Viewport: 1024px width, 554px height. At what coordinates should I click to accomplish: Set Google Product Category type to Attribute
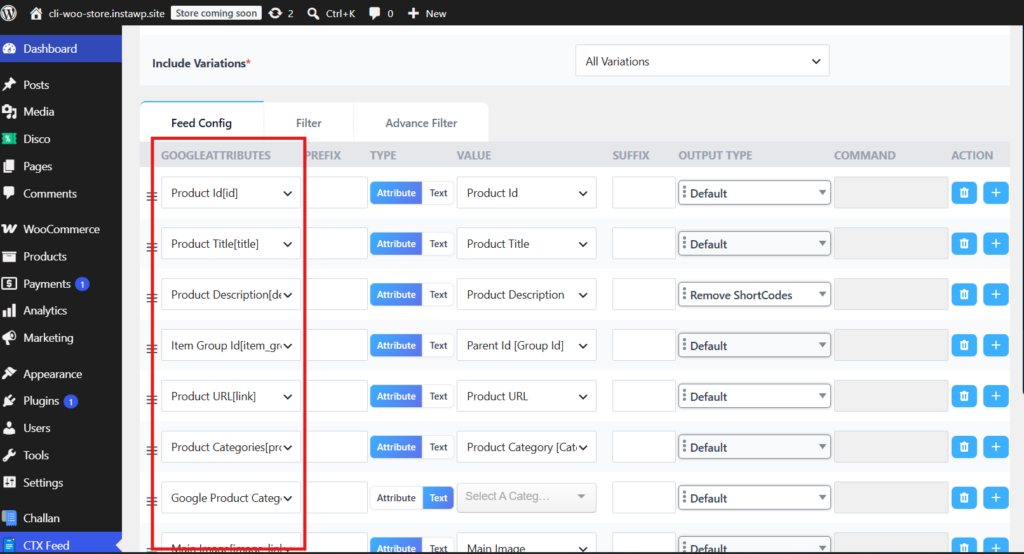coord(396,498)
